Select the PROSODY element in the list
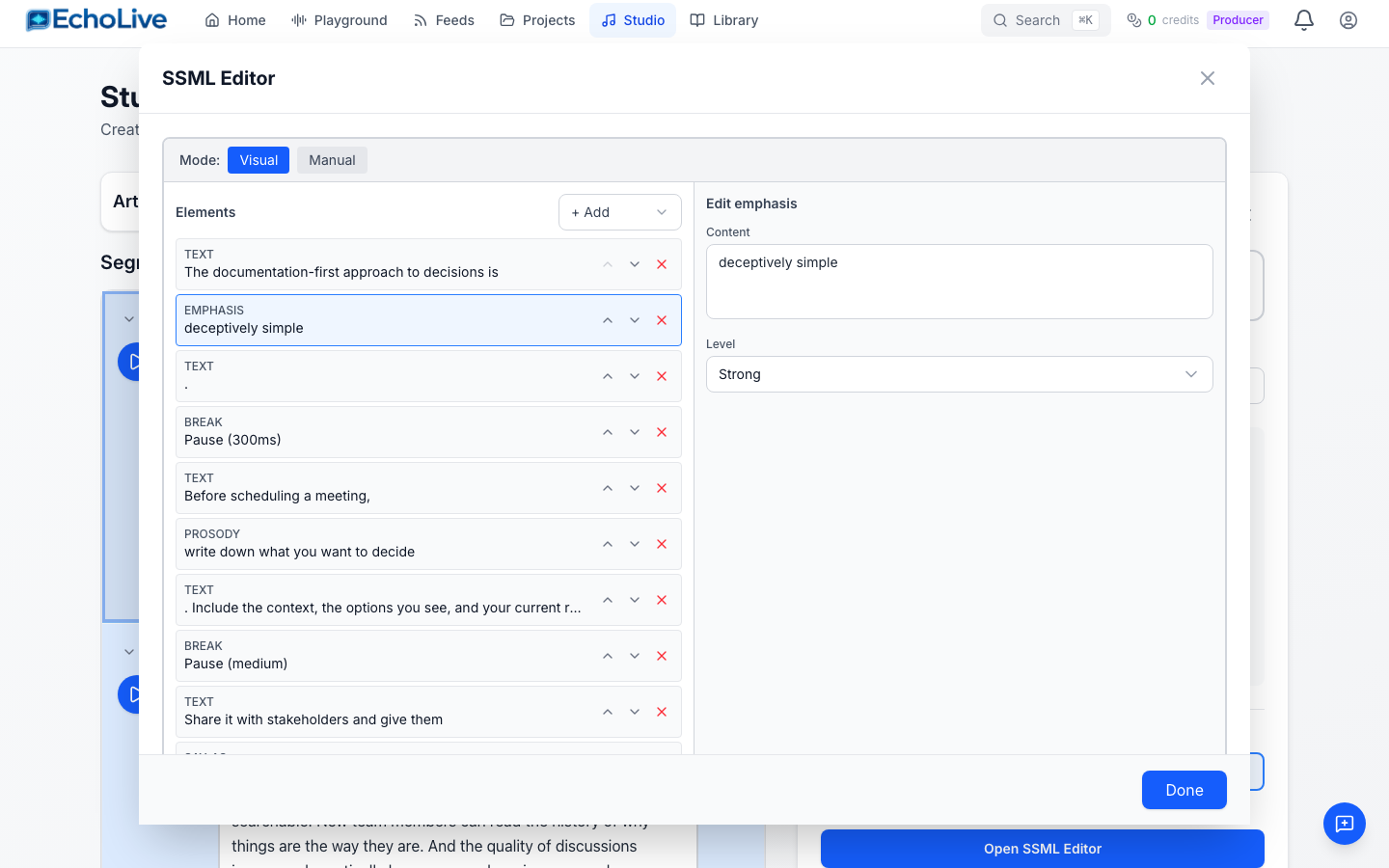The width and height of the screenshot is (1389, 868). [386, 544]
